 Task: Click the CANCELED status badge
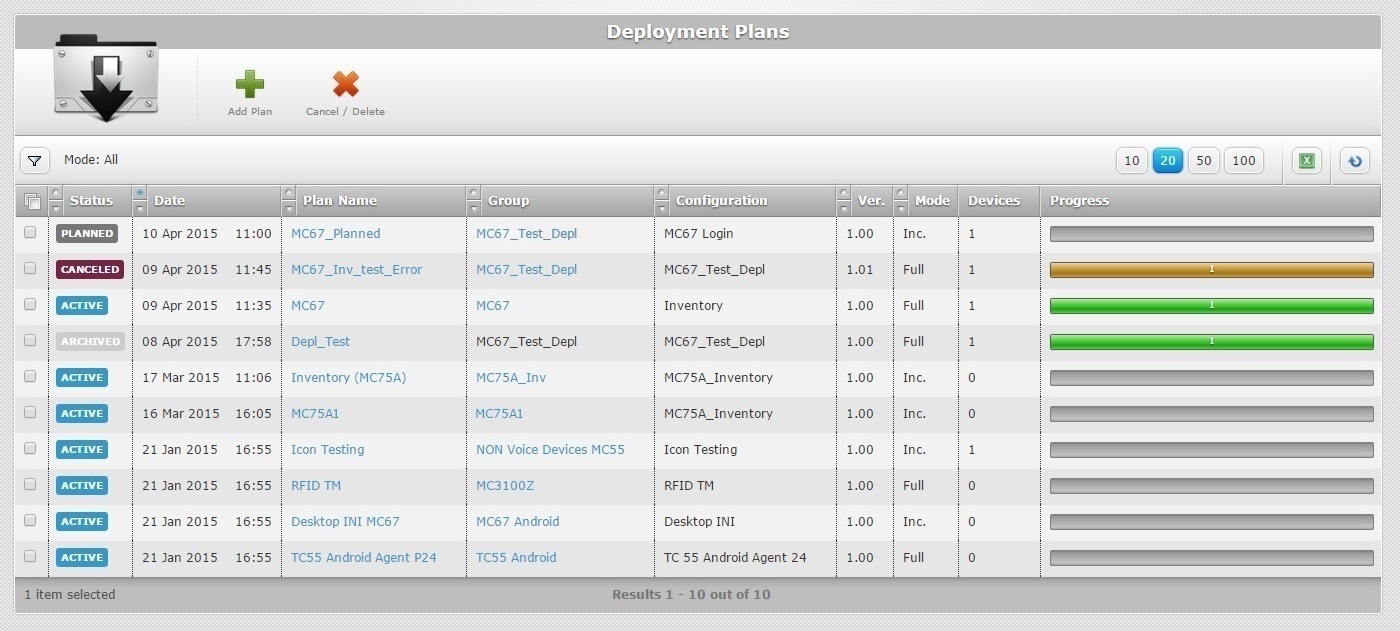tap(90, 269)
